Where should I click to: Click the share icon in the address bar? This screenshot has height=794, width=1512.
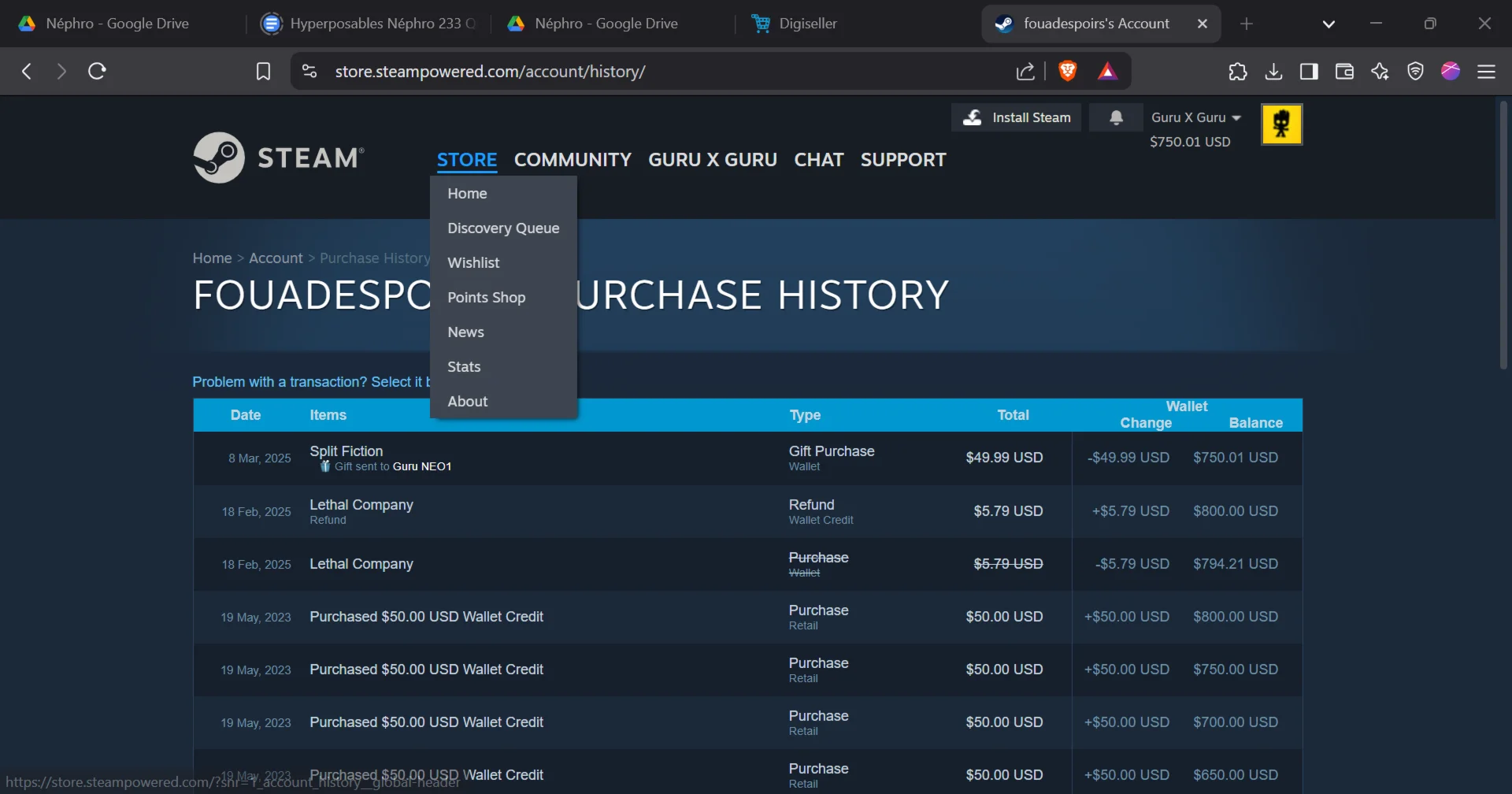tap(1025, 72)
